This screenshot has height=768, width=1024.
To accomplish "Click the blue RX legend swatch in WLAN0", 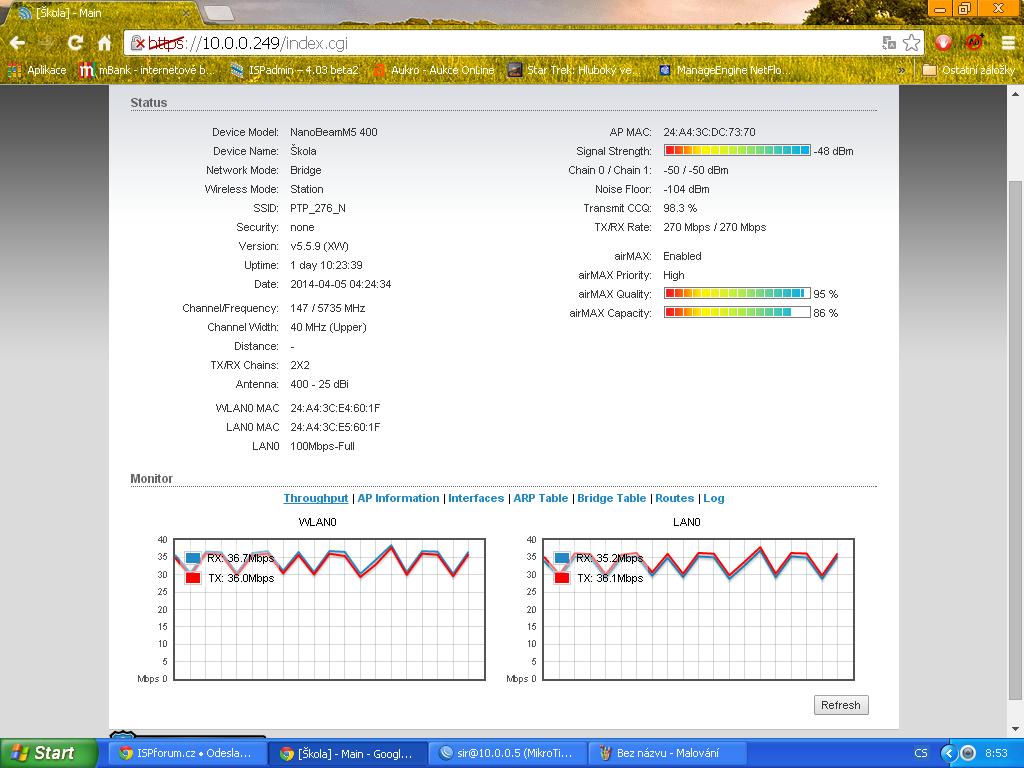I will pos(193,558).
